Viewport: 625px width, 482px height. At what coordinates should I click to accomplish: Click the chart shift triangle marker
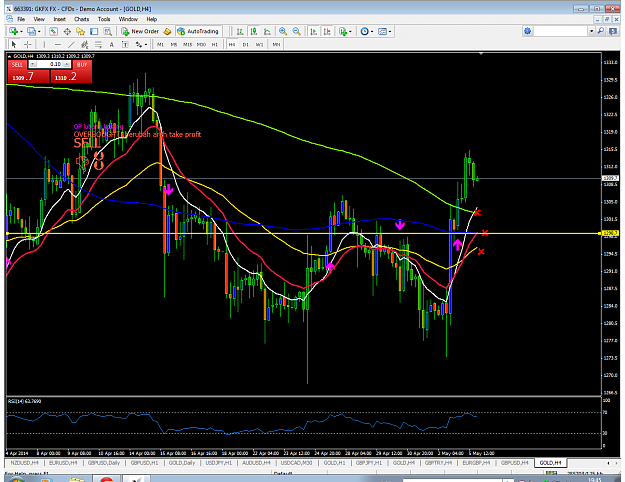point(481,53)
